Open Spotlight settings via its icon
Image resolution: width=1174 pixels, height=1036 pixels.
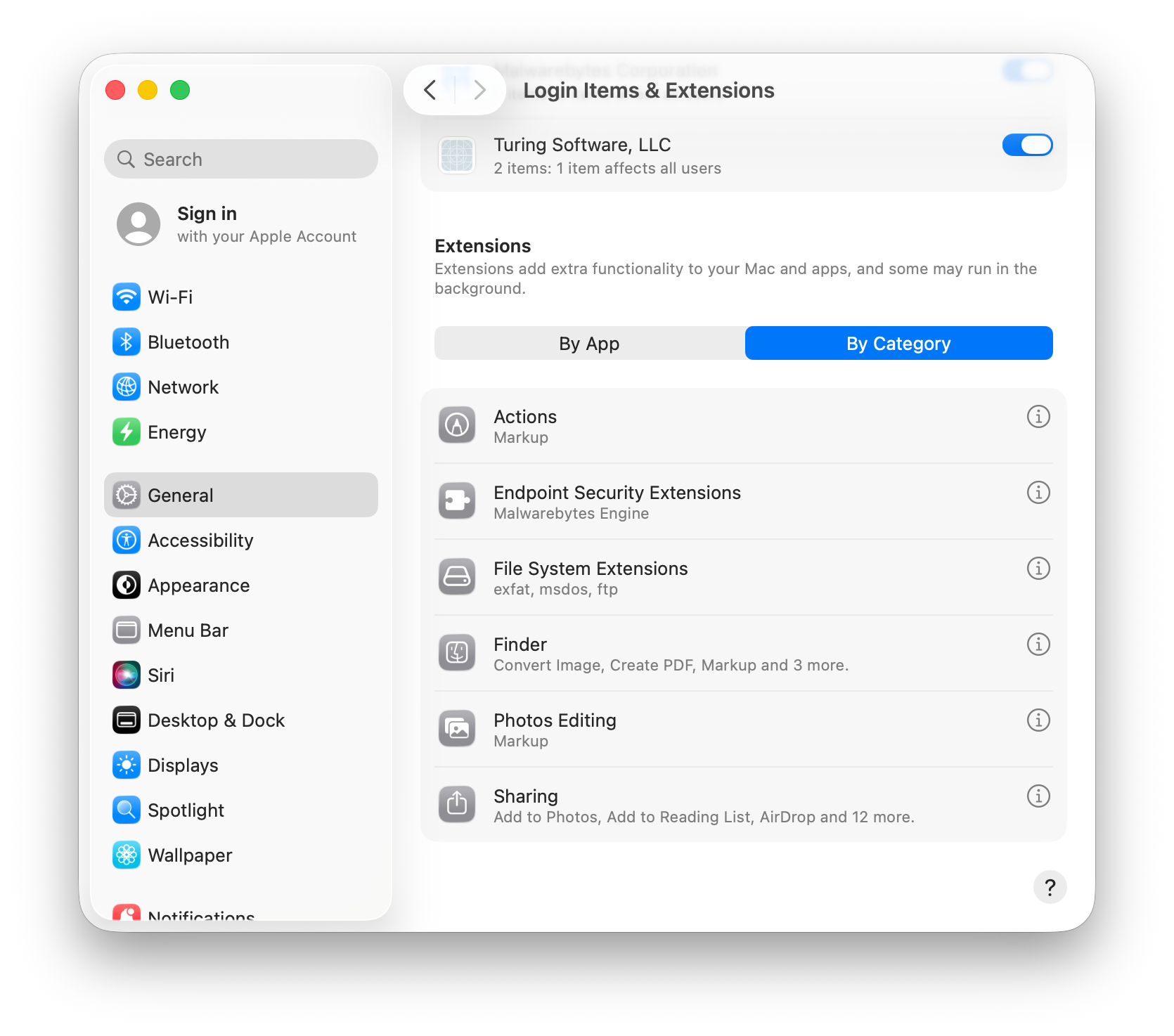pyautogui.click(x=127, y=810)
